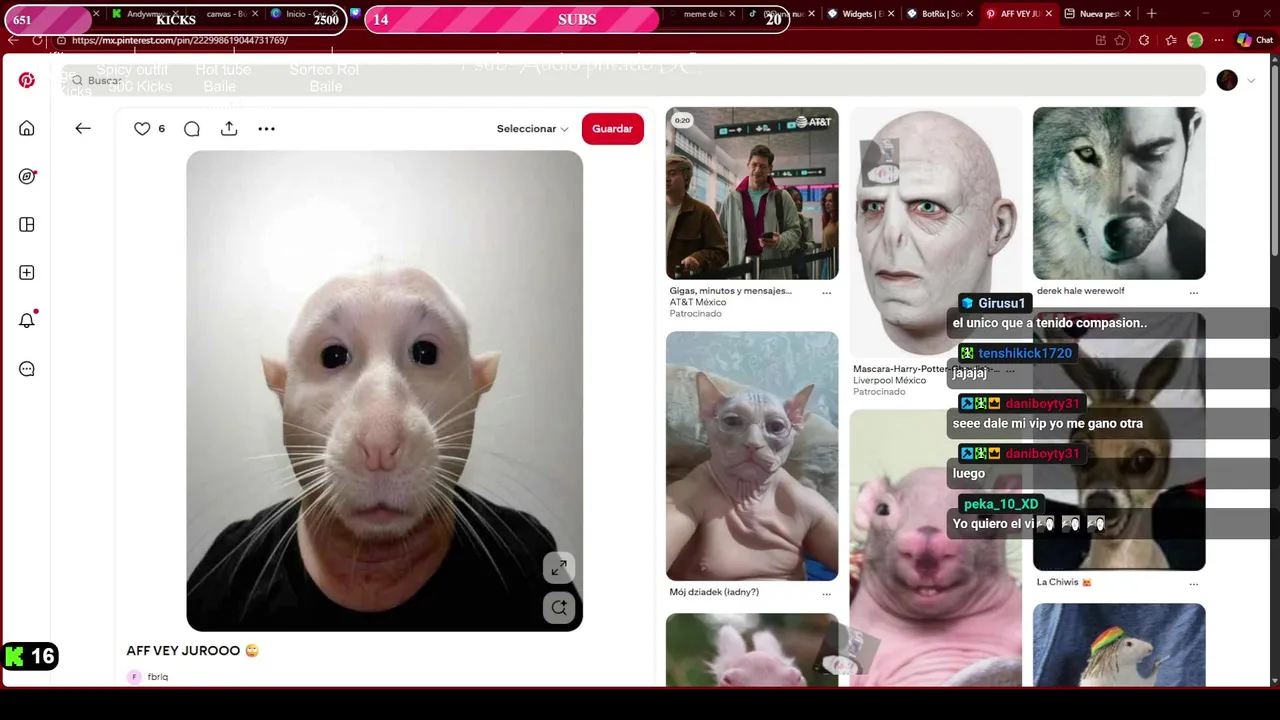Switch to the Nueva pestaña tab
Screen dimensions: 1280x720
click(x=1097, y=14)
